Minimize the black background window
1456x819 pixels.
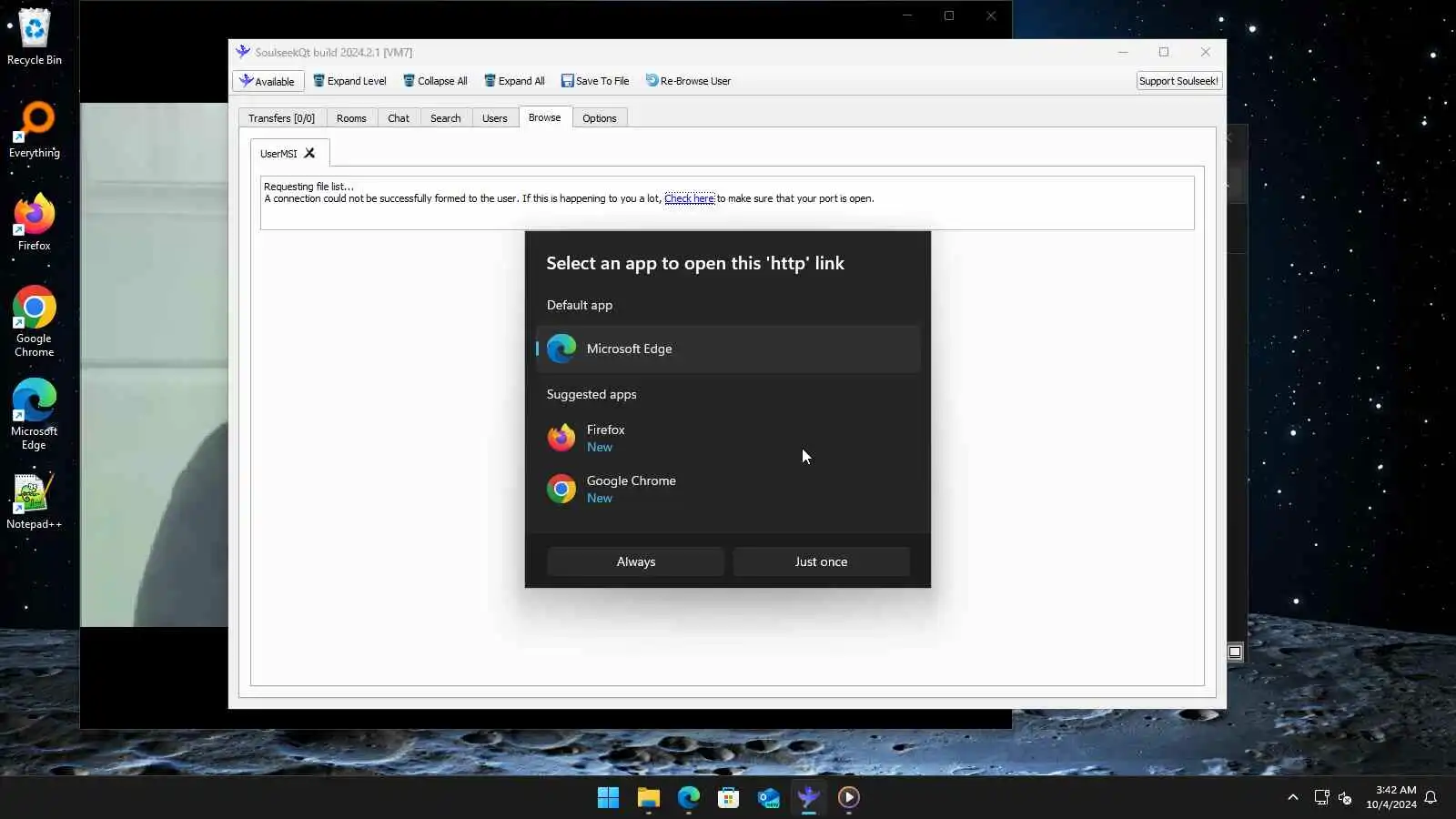click(907, 15)
